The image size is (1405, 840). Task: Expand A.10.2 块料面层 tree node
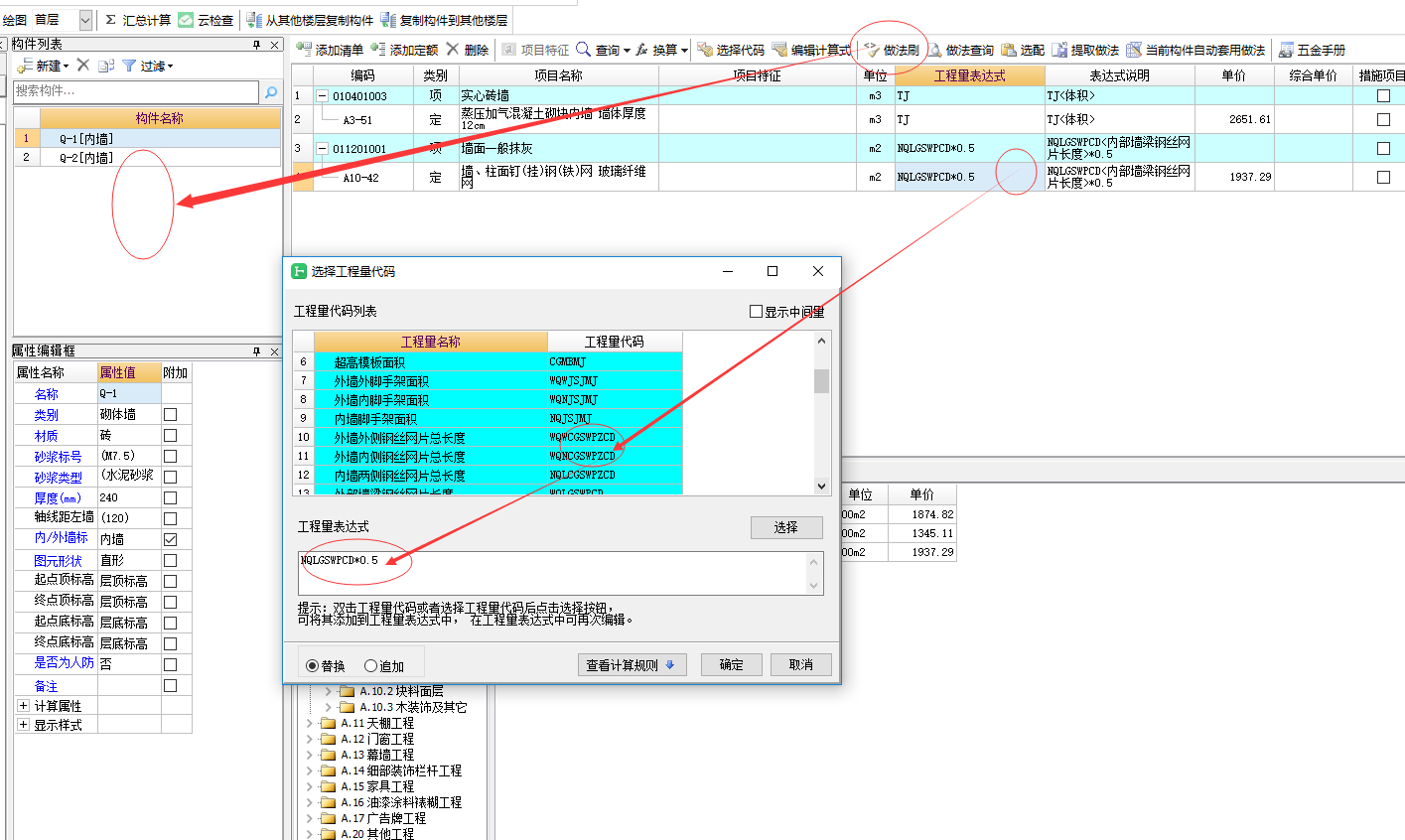pos(329,691)
